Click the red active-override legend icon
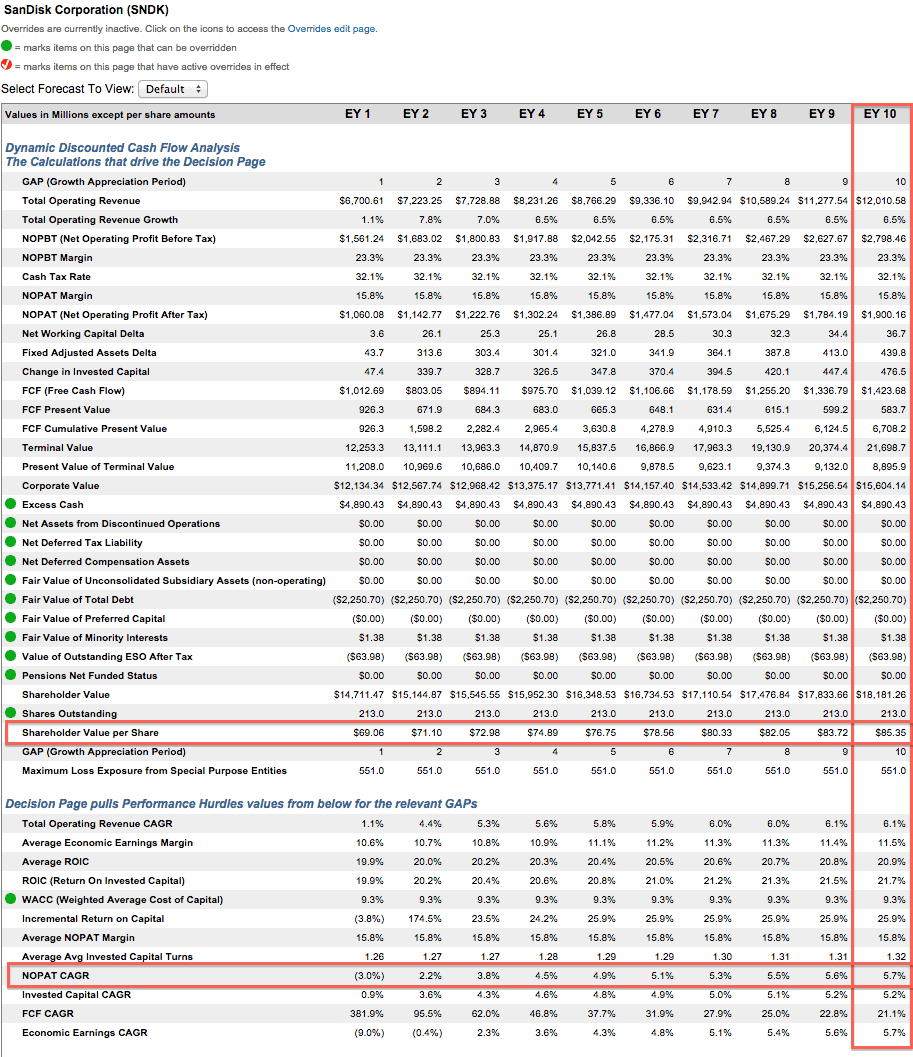This screenshot has height=1057, width=913. click(7, 65)
